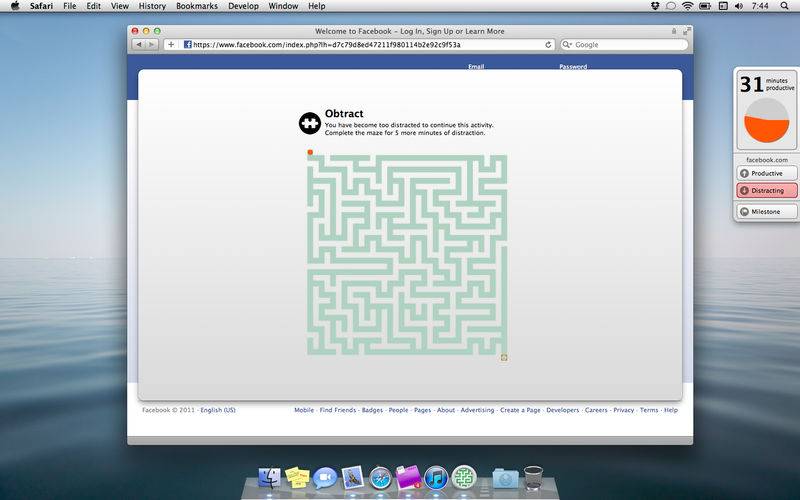The height and width of the screenshot is (500, 800).
Task: Click the reload icon in address bar
Action: coord(548,45)
